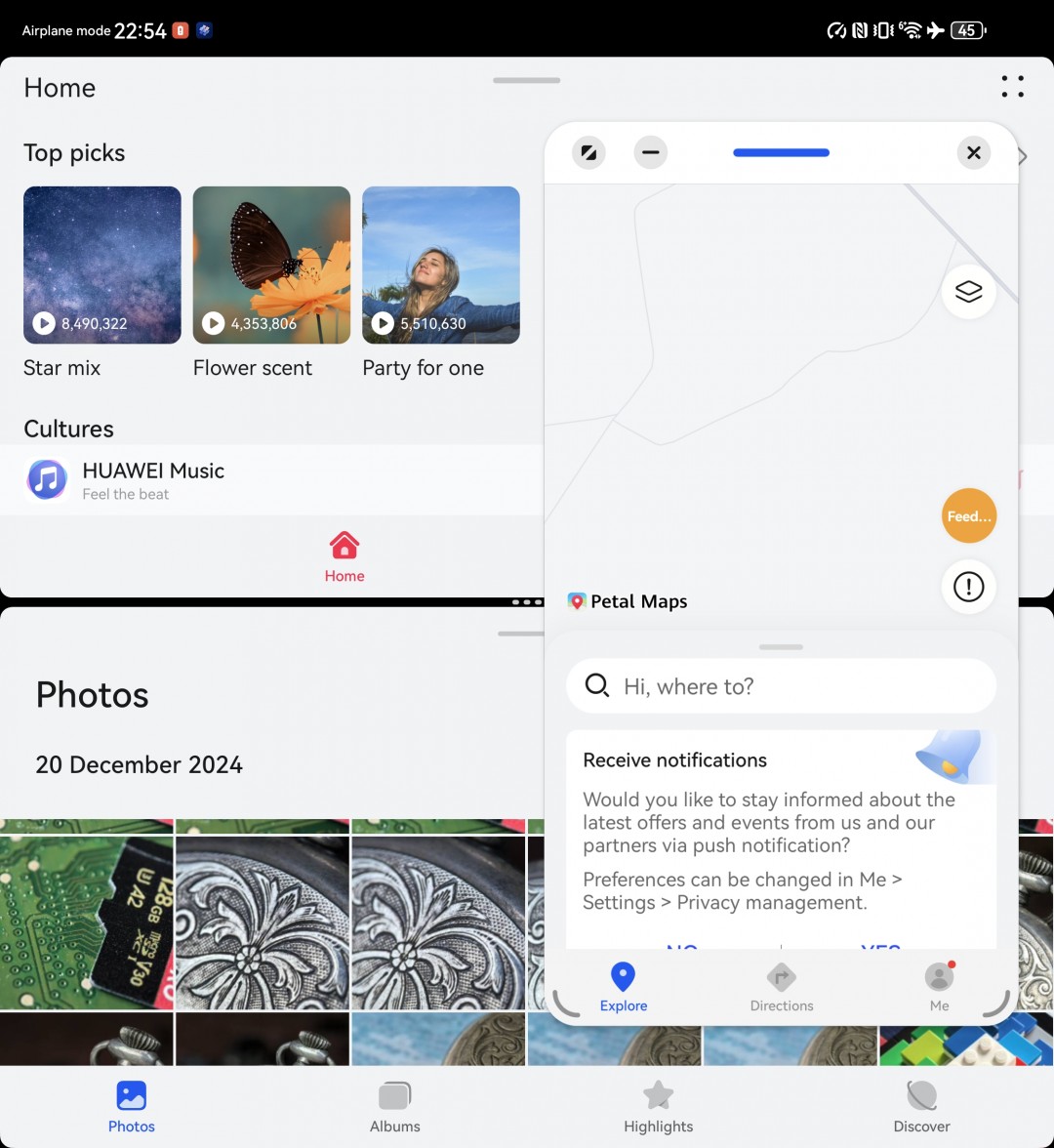
Task: Tap the report issue exclamation icon
Action: coord(968,587)
